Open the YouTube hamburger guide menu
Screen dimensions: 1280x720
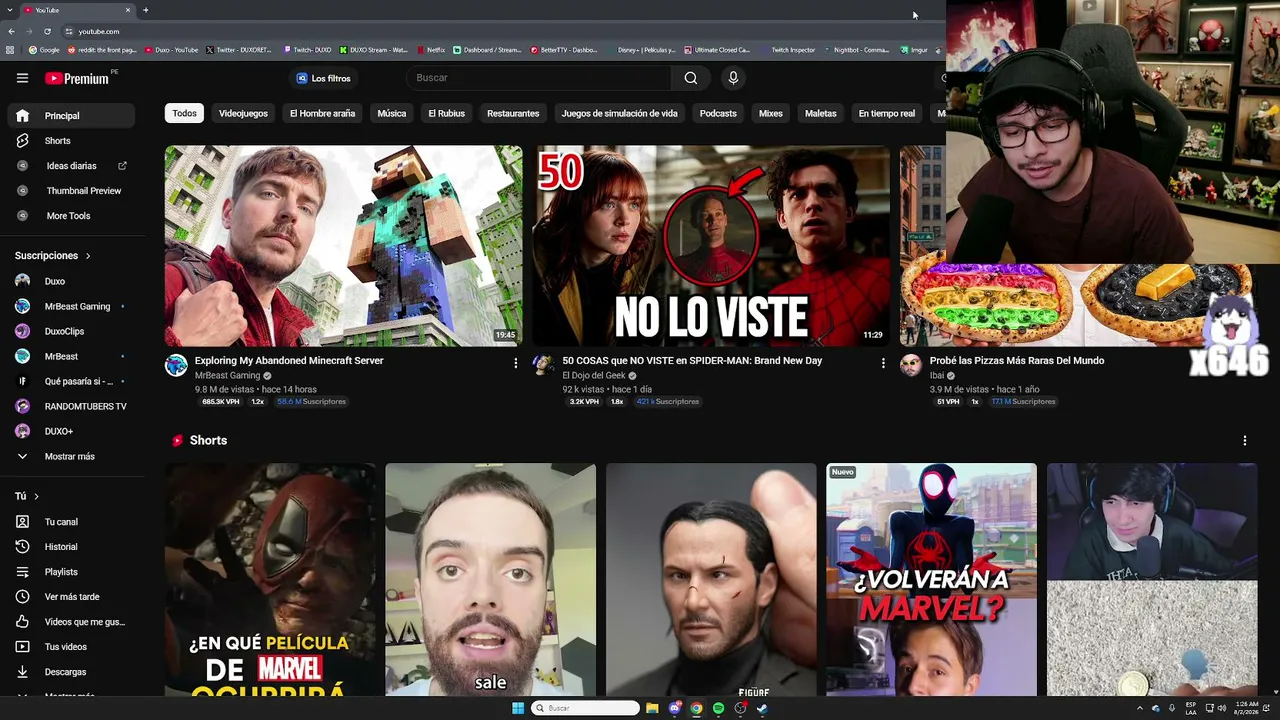(22, 78)
